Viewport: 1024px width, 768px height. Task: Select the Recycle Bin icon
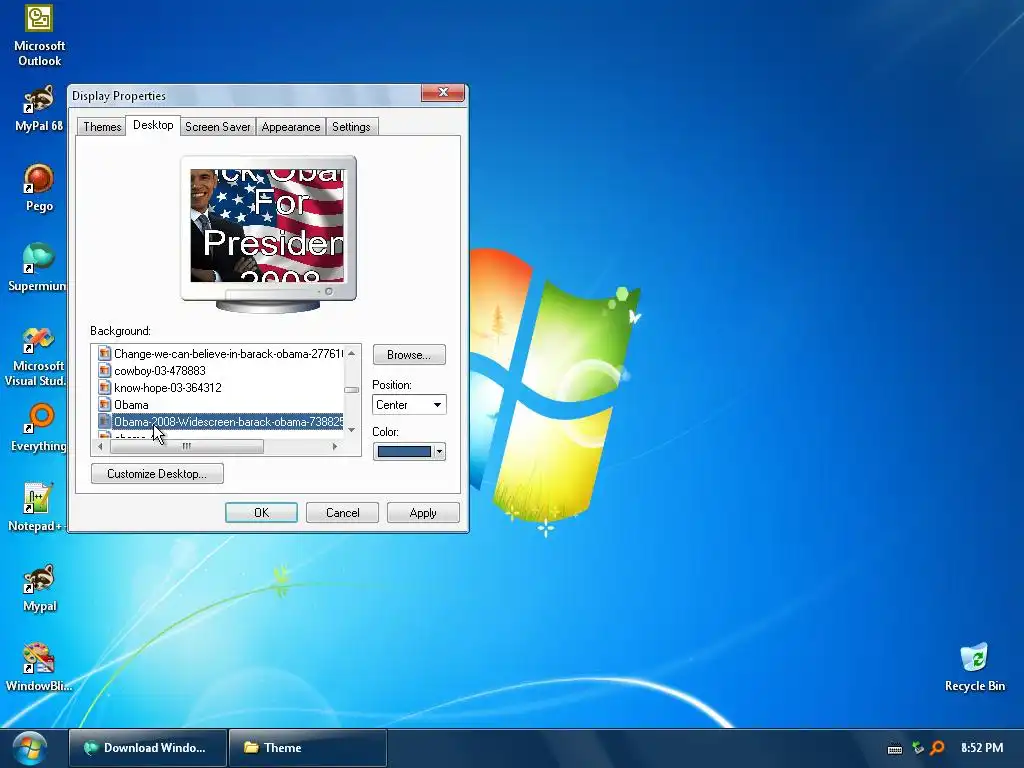[x=974, y=667]
